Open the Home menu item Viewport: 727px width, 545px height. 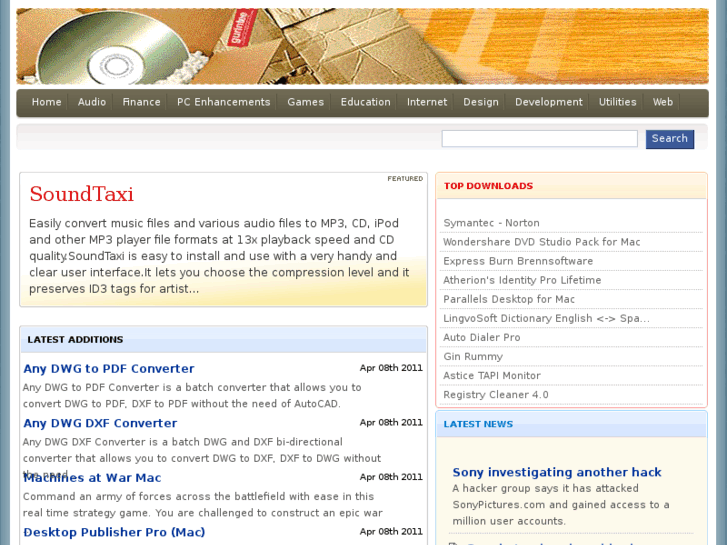(x=46, y=102)
